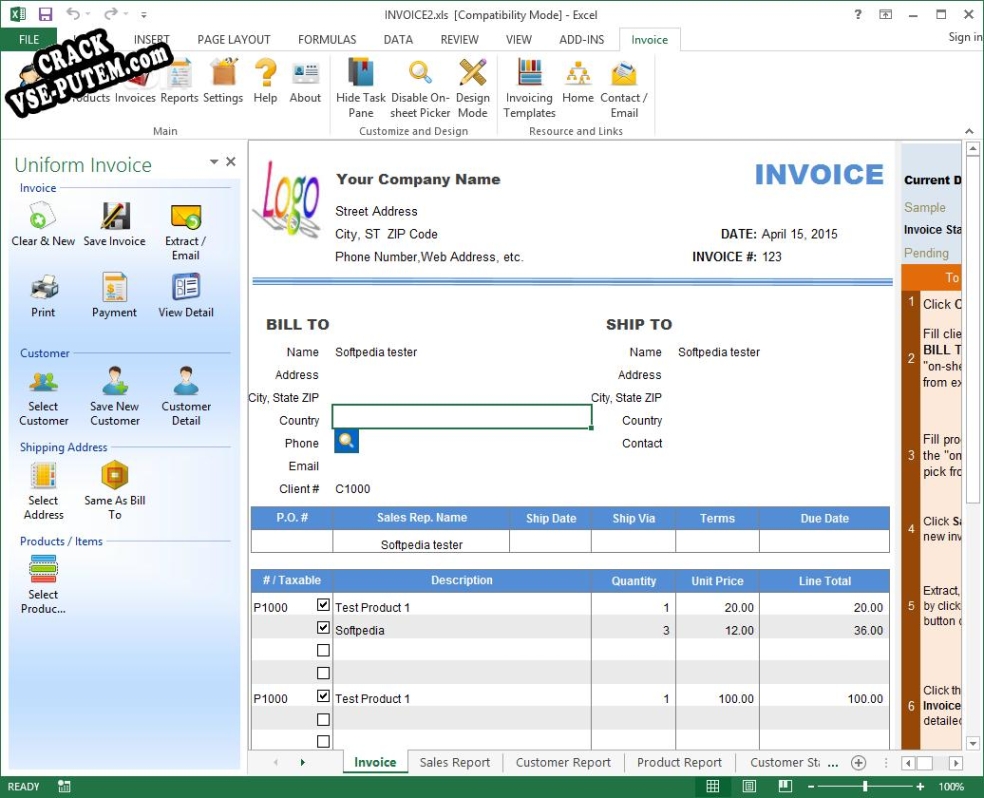Toggle Design Mode in ribbon
The width and height of the screenshot is (984, 798).
[x=473, y=88]
